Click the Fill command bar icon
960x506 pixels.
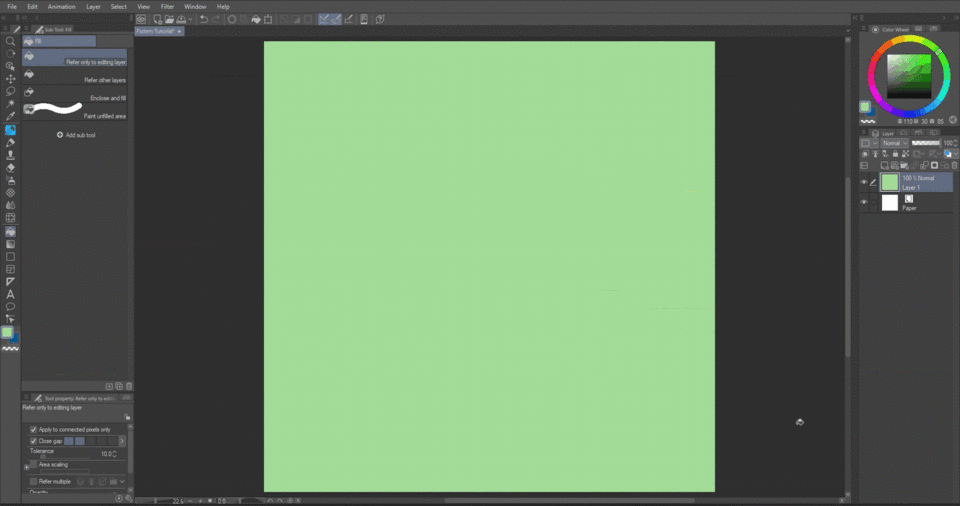pos(256,19)
